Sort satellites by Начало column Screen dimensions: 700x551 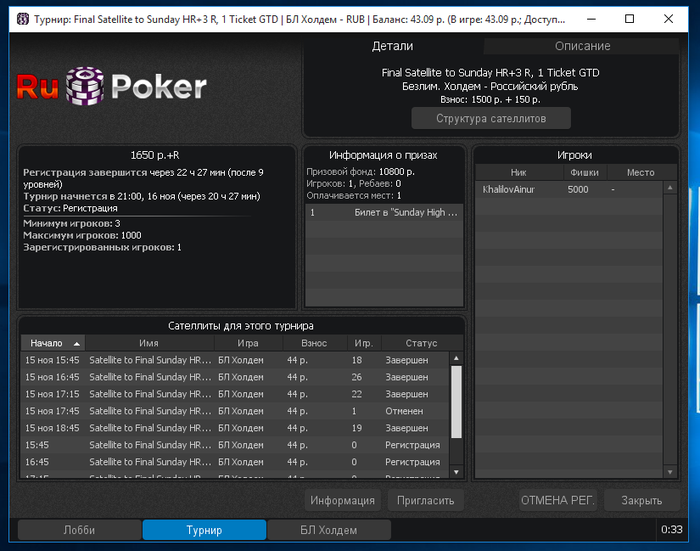[x=53, y=343]
